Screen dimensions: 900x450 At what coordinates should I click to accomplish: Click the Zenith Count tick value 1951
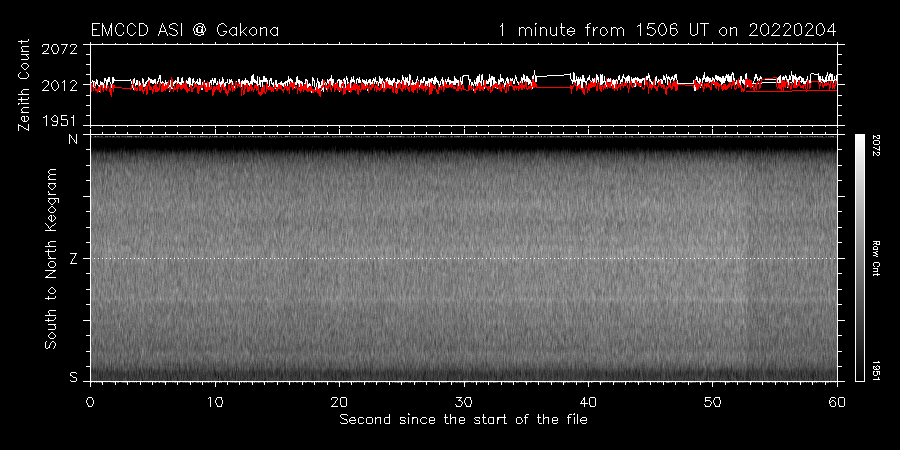pos(59,120)
